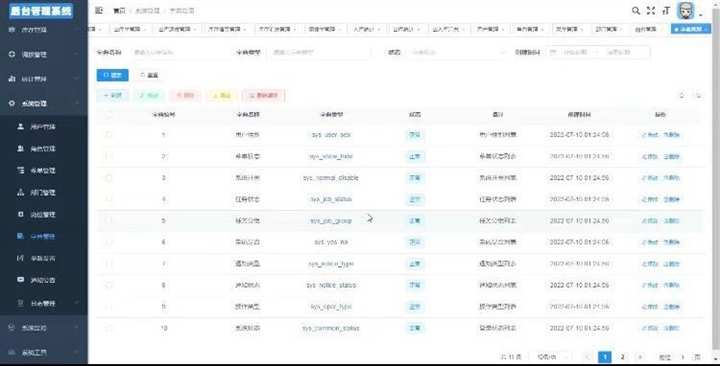Select the highlighted 字典管理 sidebar item

(44, 236)
